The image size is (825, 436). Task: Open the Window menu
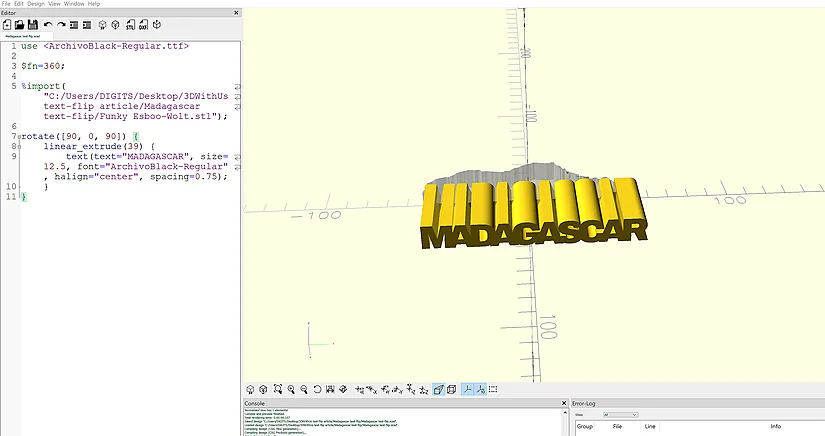74,4
